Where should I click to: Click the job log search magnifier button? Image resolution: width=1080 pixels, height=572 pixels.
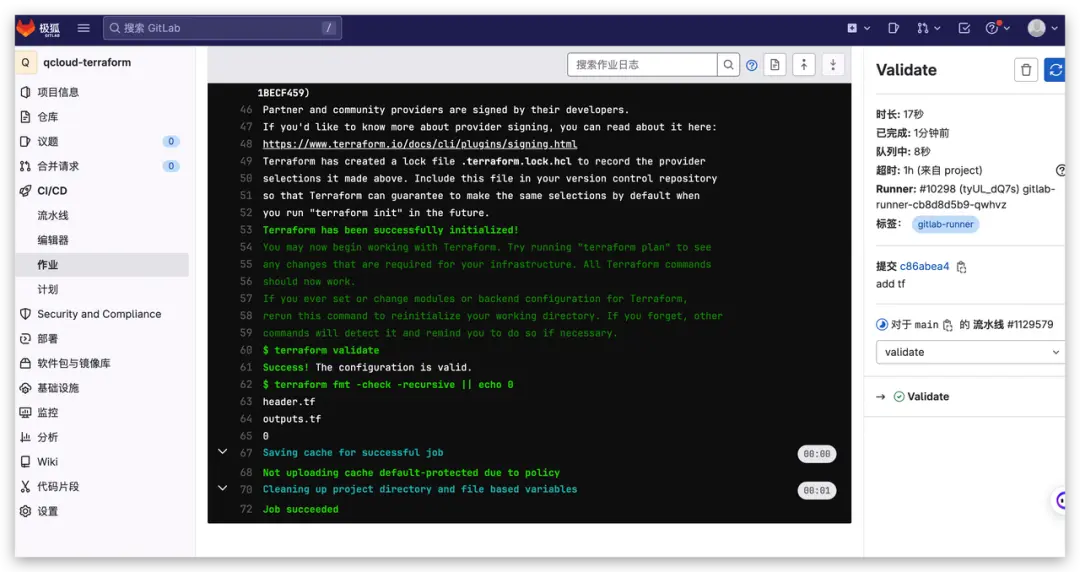click(728, 65)
